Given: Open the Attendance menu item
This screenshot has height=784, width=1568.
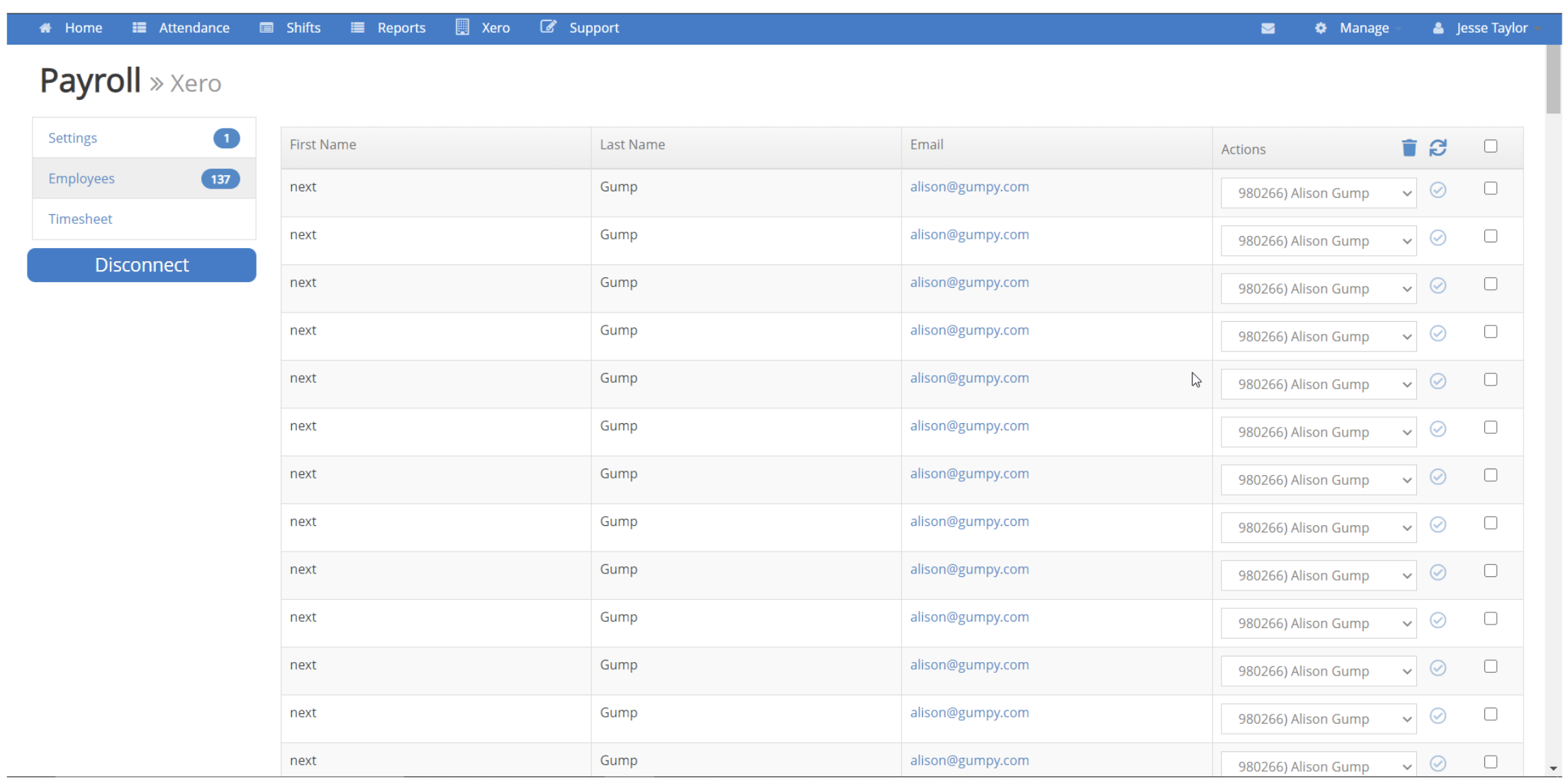Looking at the screenshot, I should tap(194, 28).
